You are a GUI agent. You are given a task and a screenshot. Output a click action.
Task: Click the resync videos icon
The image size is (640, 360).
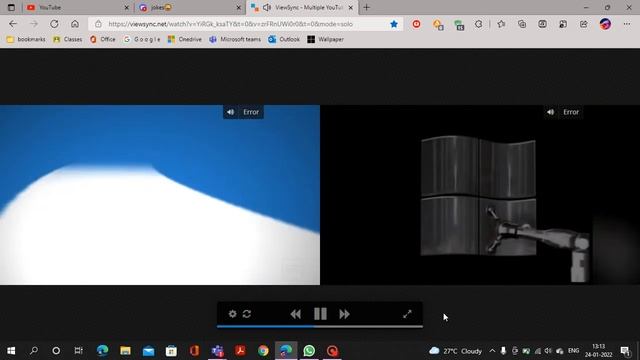pos(247,314)
